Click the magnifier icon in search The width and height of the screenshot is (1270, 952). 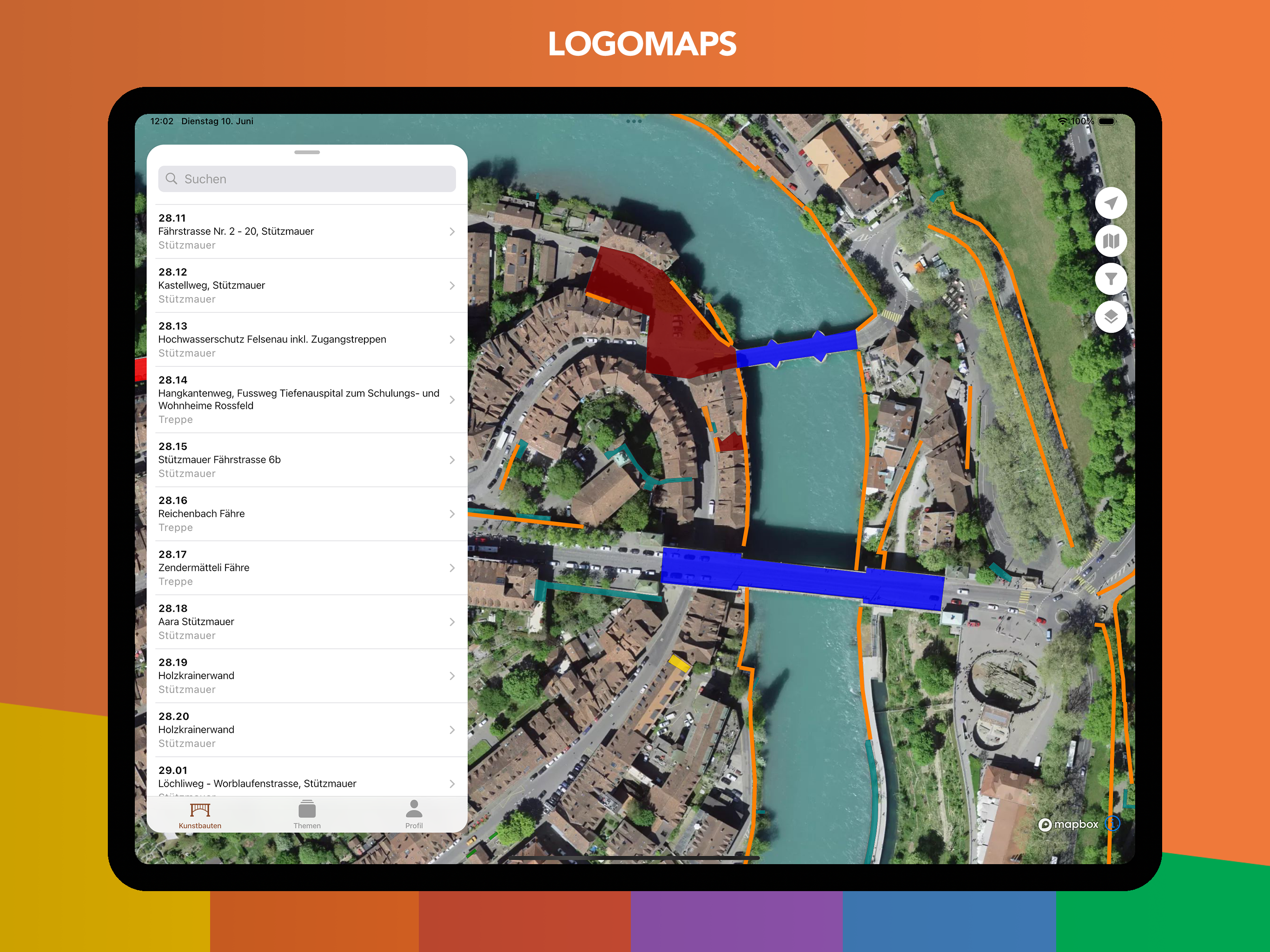(x=171, y=178)
